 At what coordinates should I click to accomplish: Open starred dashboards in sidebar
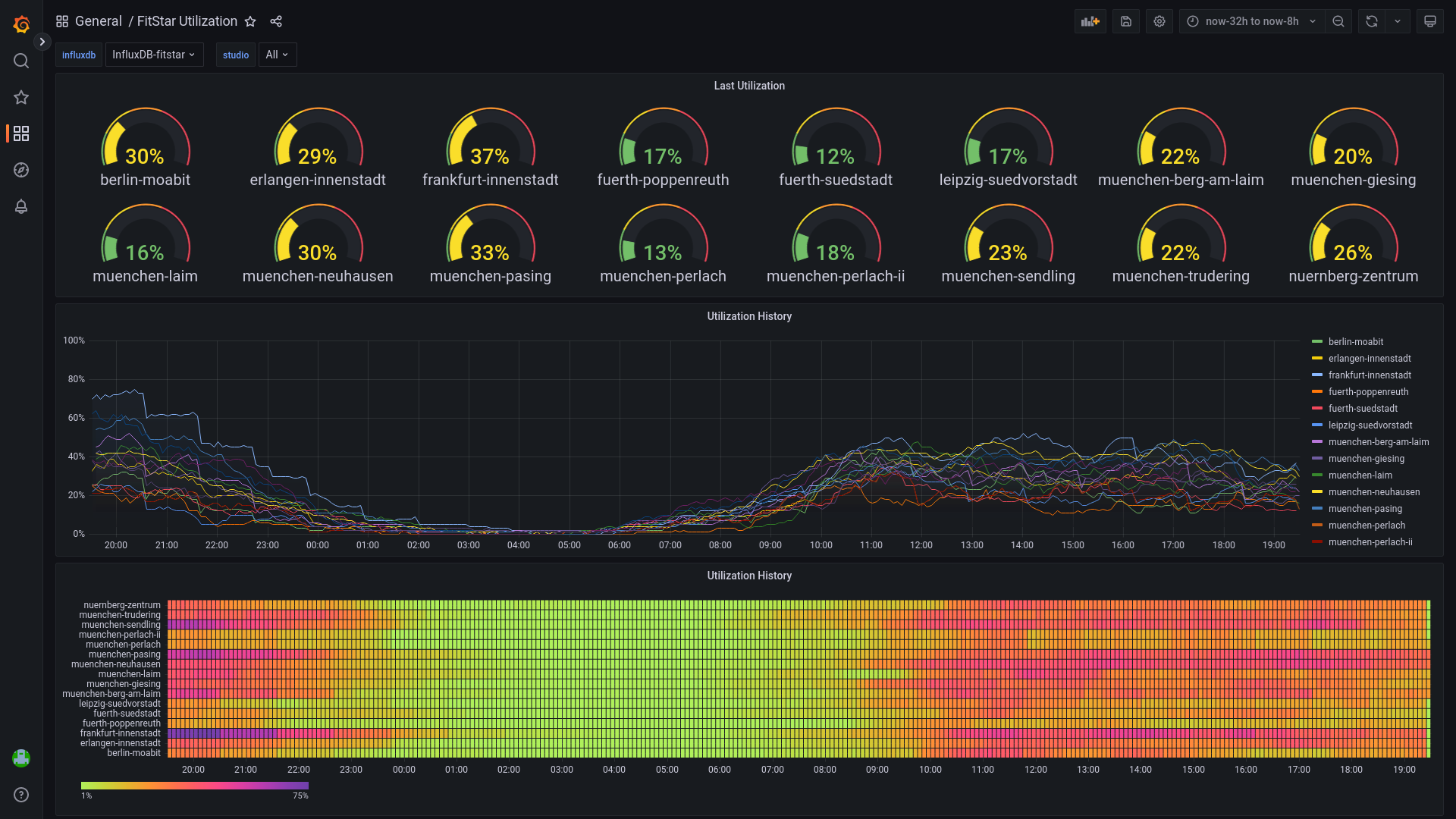(21, 97)
